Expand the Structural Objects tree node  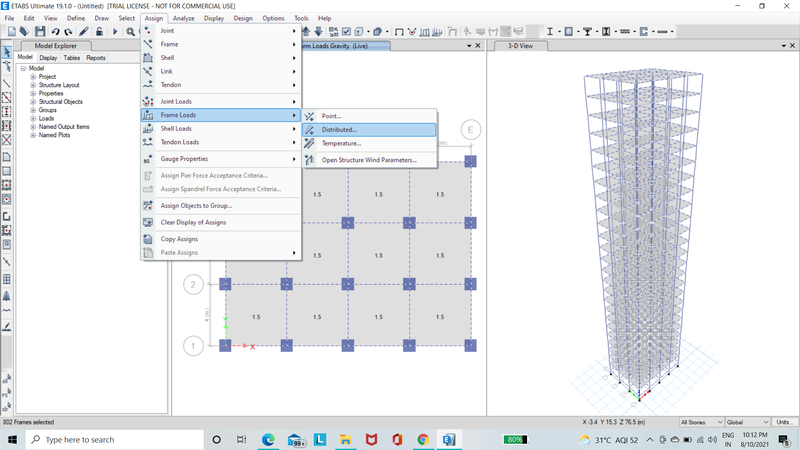coord(33,102)
